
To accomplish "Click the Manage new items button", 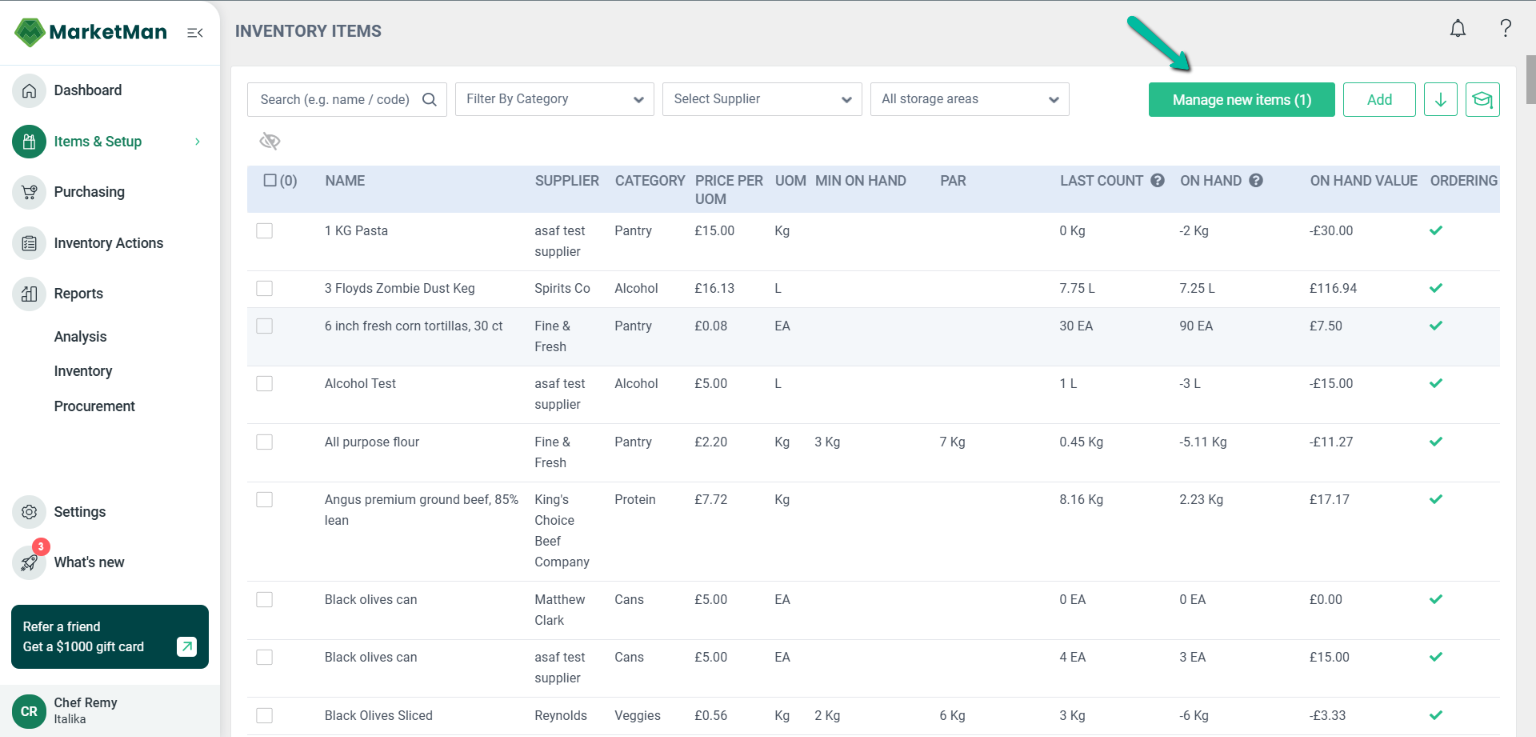I will 1241,99.
